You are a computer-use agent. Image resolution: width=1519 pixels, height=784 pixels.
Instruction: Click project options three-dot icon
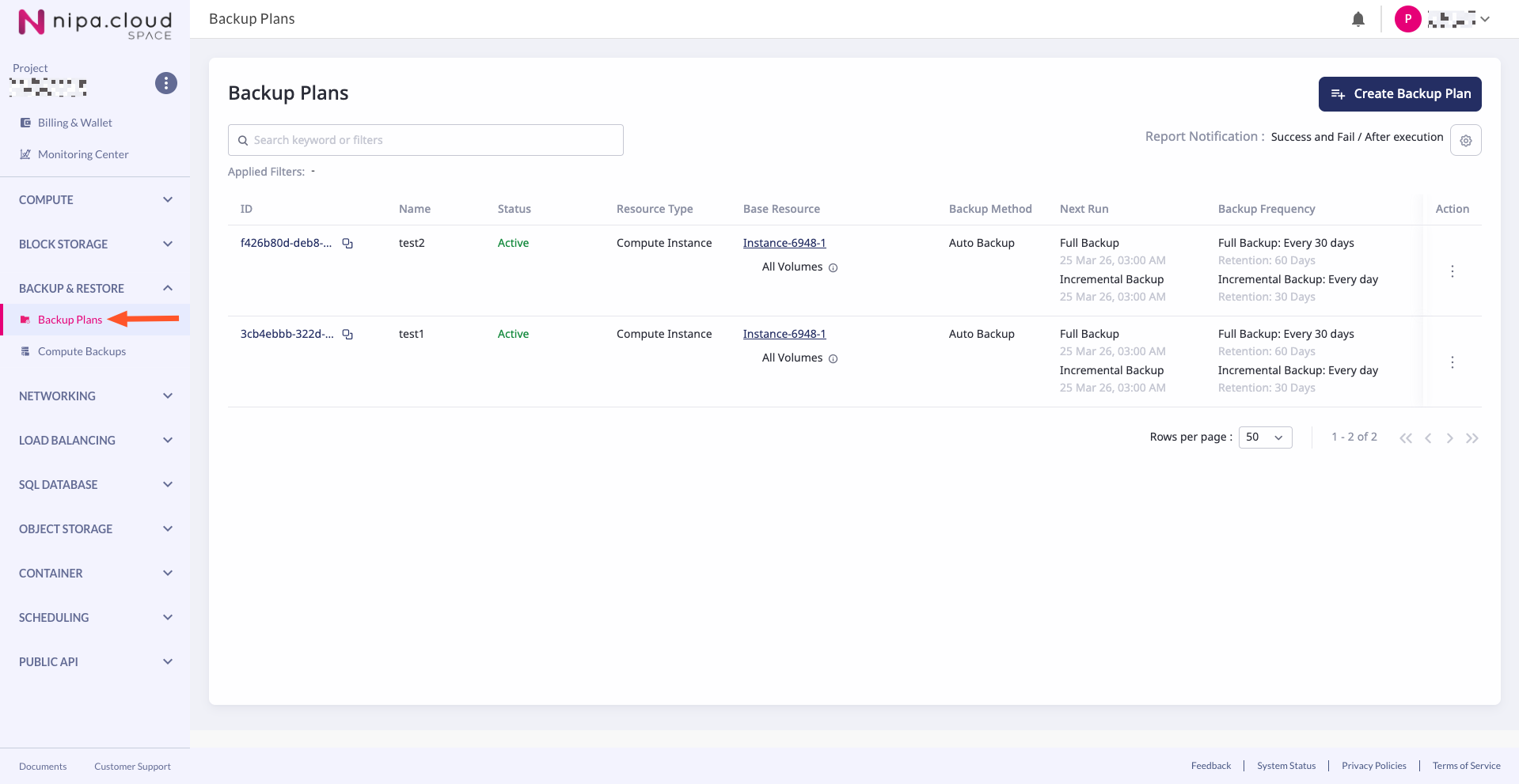(x=166, y=83)
